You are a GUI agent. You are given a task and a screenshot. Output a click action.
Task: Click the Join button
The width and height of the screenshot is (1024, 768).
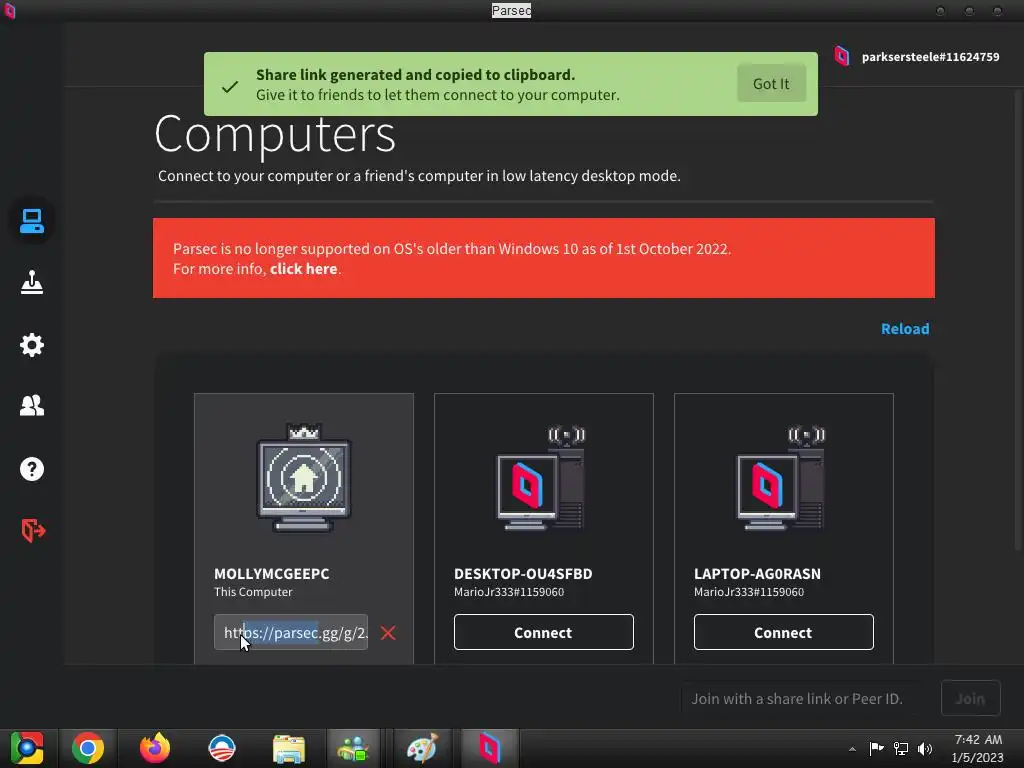click(x=970, y=699)
